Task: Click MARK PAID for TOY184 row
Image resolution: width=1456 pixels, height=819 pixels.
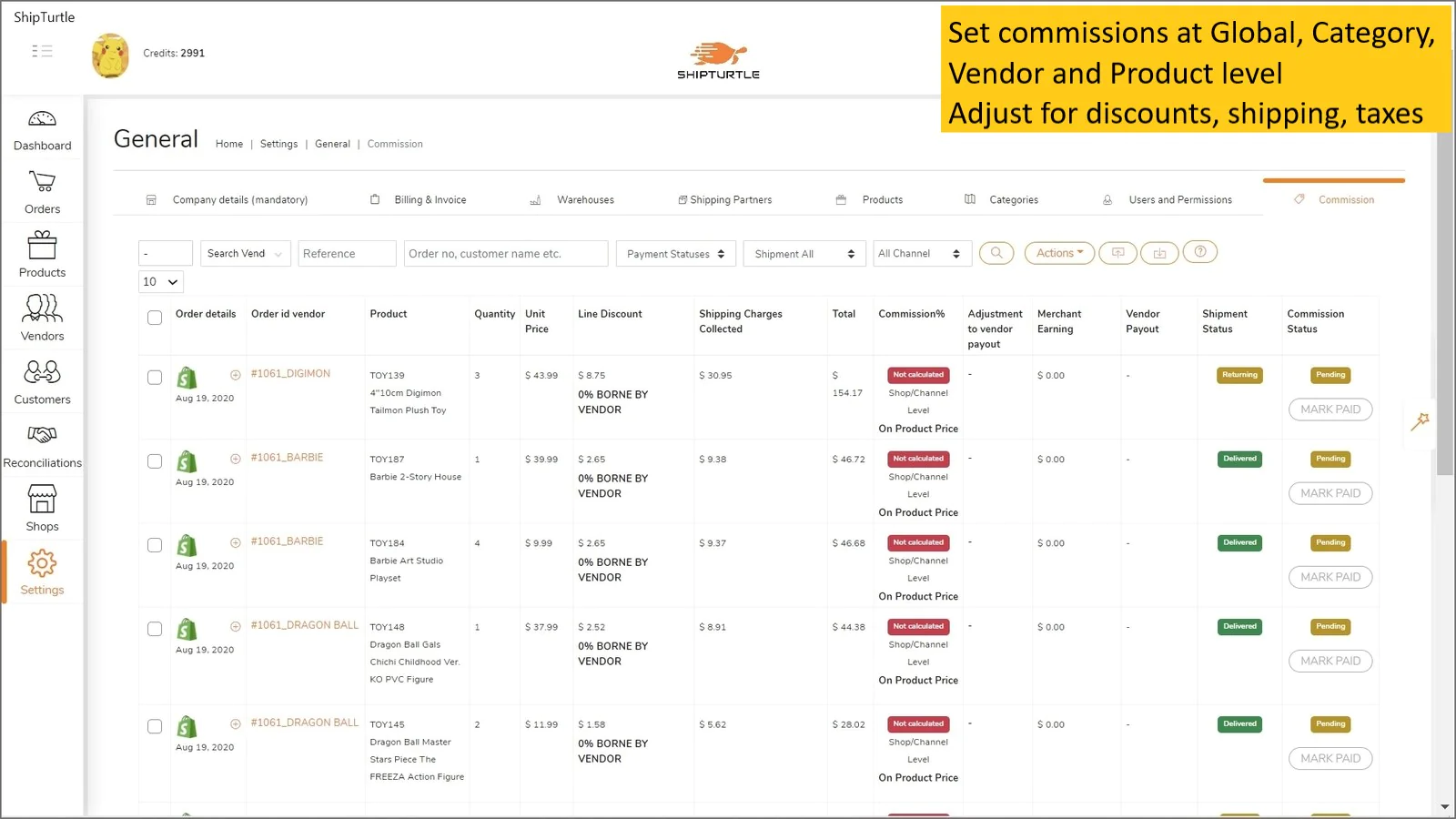Action: 1330,577
